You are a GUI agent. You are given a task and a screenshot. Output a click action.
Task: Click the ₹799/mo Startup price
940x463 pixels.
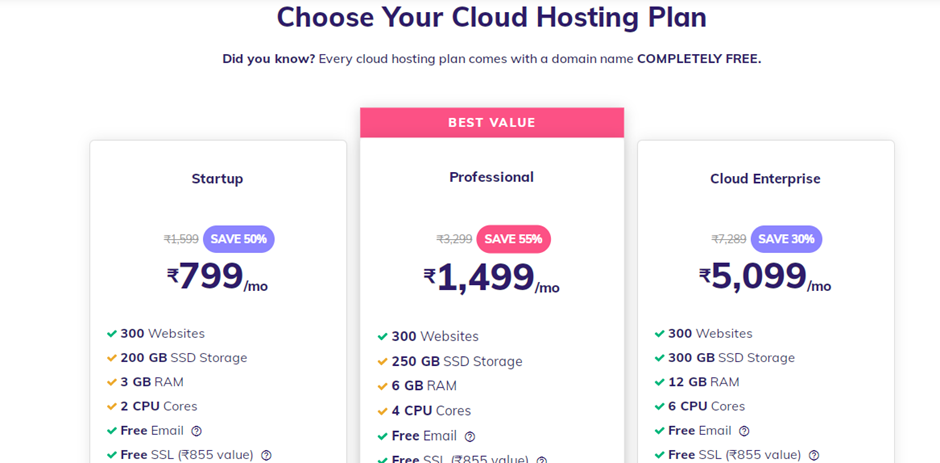tap(217, 277)
